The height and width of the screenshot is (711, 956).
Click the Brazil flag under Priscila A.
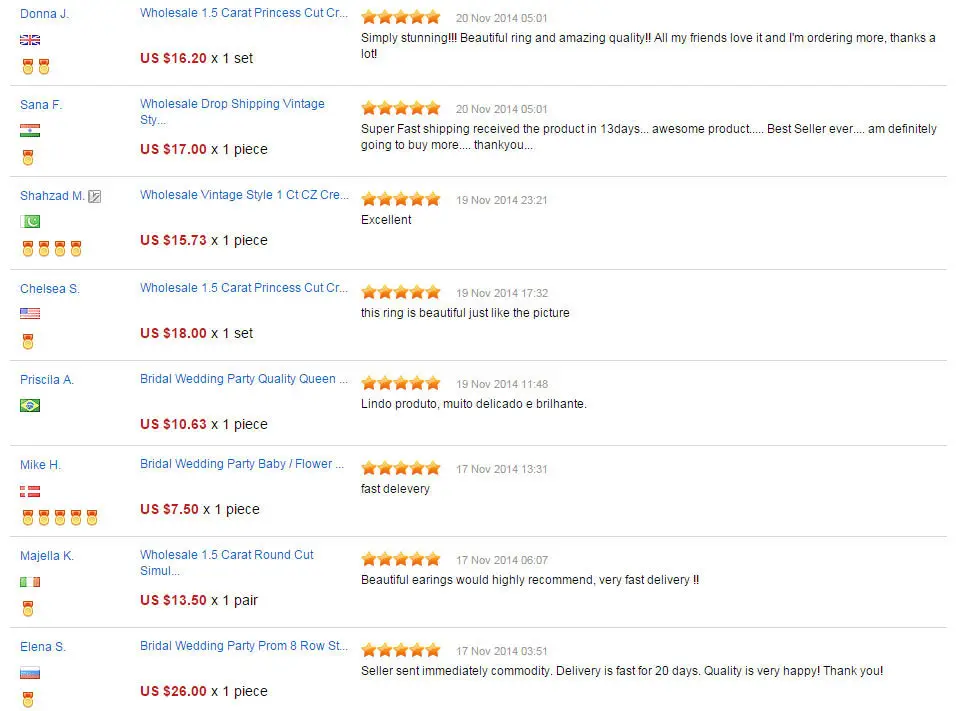[x=30, y=406]
